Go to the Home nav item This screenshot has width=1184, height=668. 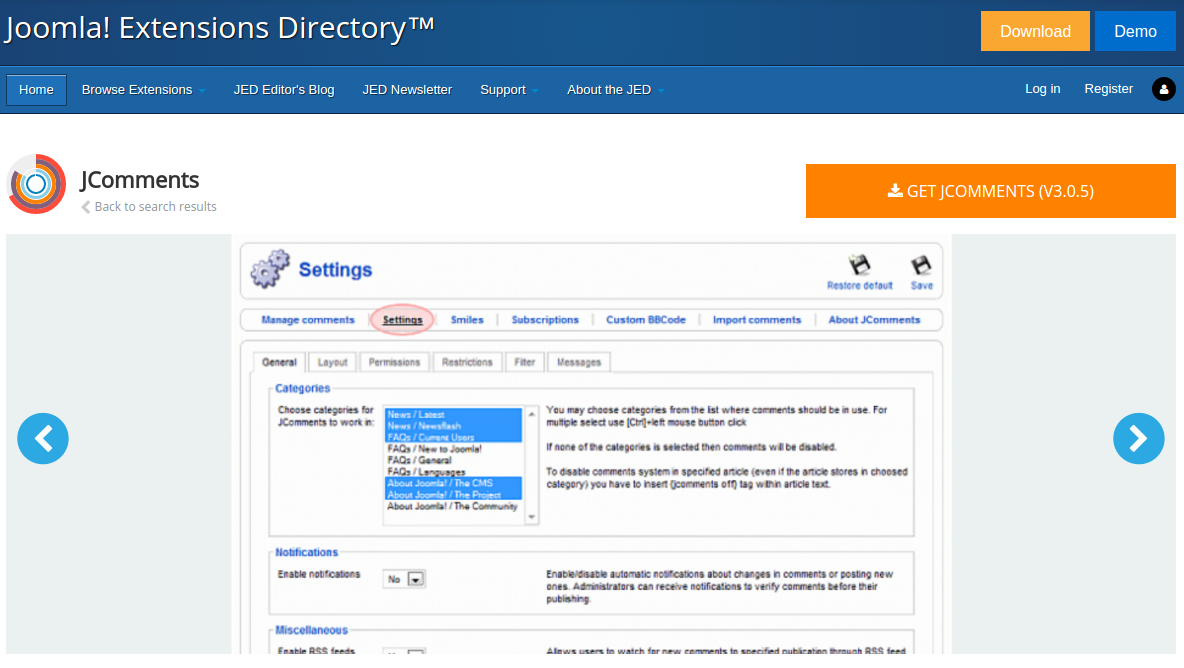coord(36,90)
